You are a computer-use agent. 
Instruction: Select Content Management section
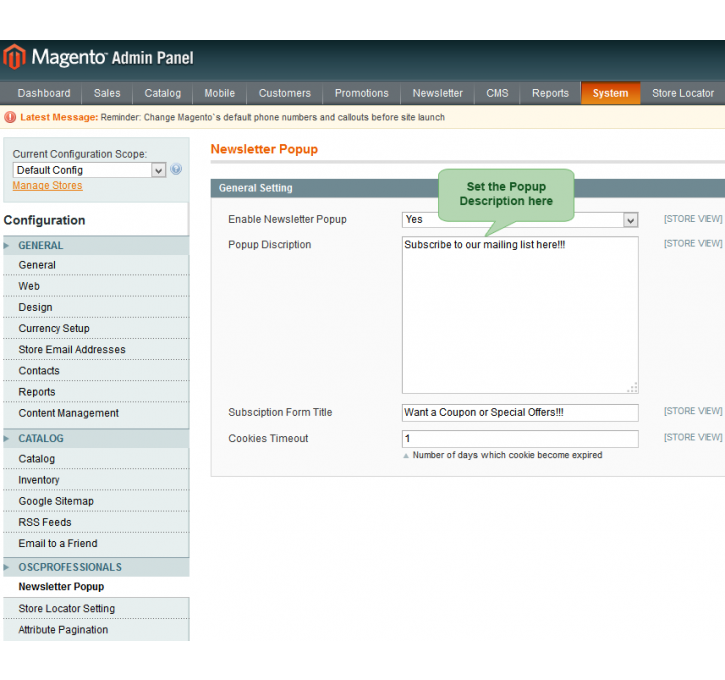point(96,413)
